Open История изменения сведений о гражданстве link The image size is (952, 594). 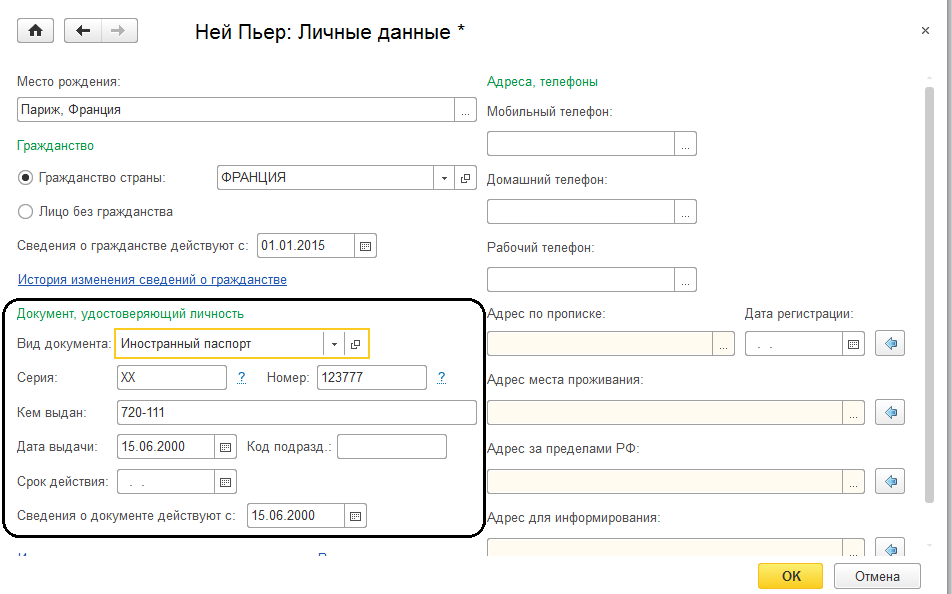(152, 280)
